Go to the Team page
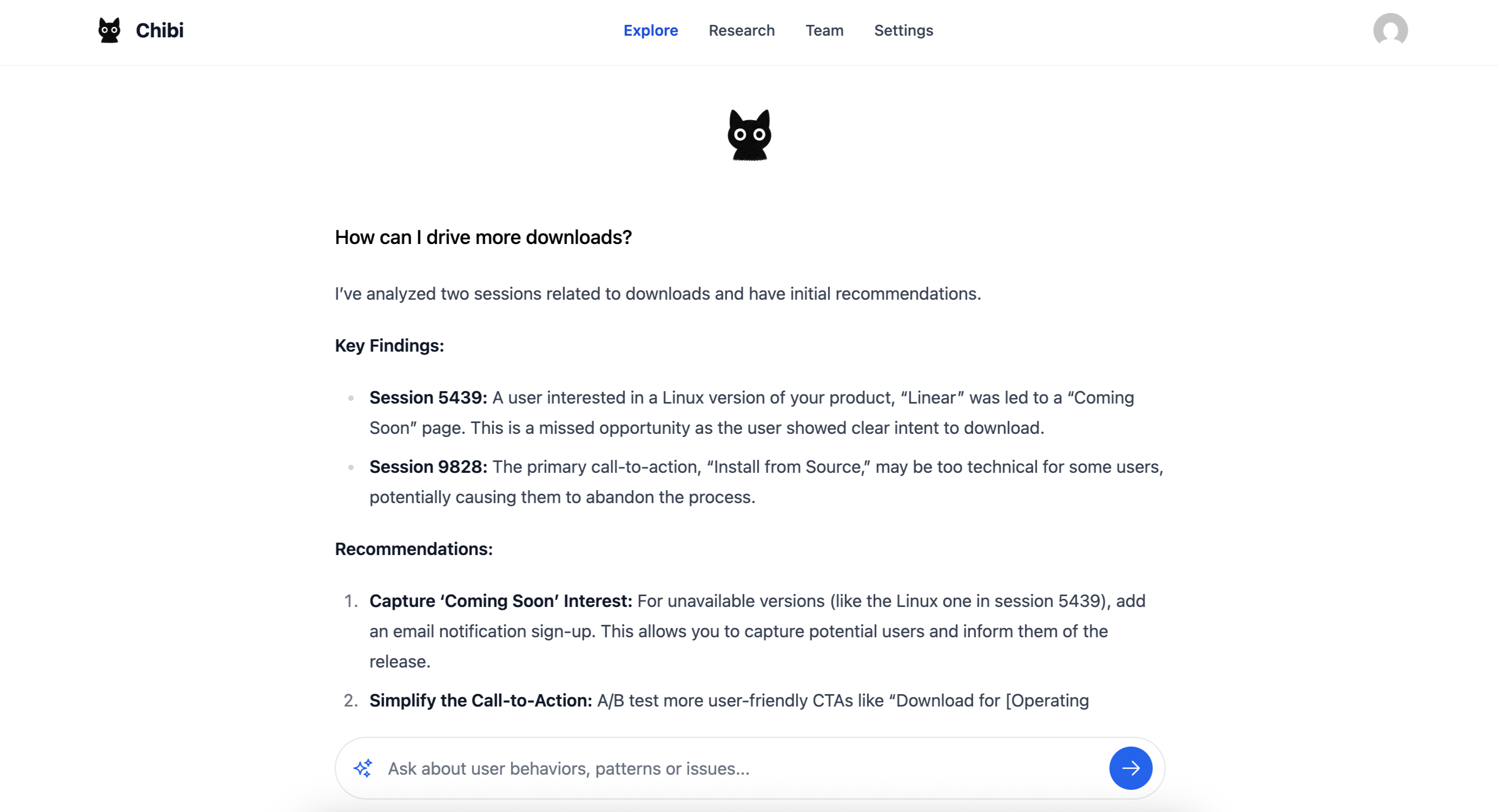Image resolution: width=1498 pixels, height=812 pixels. pyautogui.click(x=824, y=30)
